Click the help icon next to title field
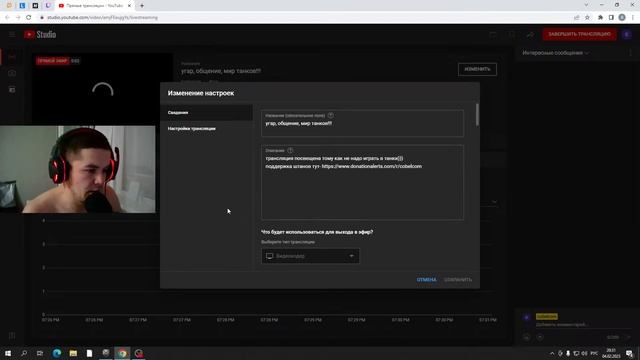The height and width of the screenshot is (360, 640). click(x=331, y=116)
